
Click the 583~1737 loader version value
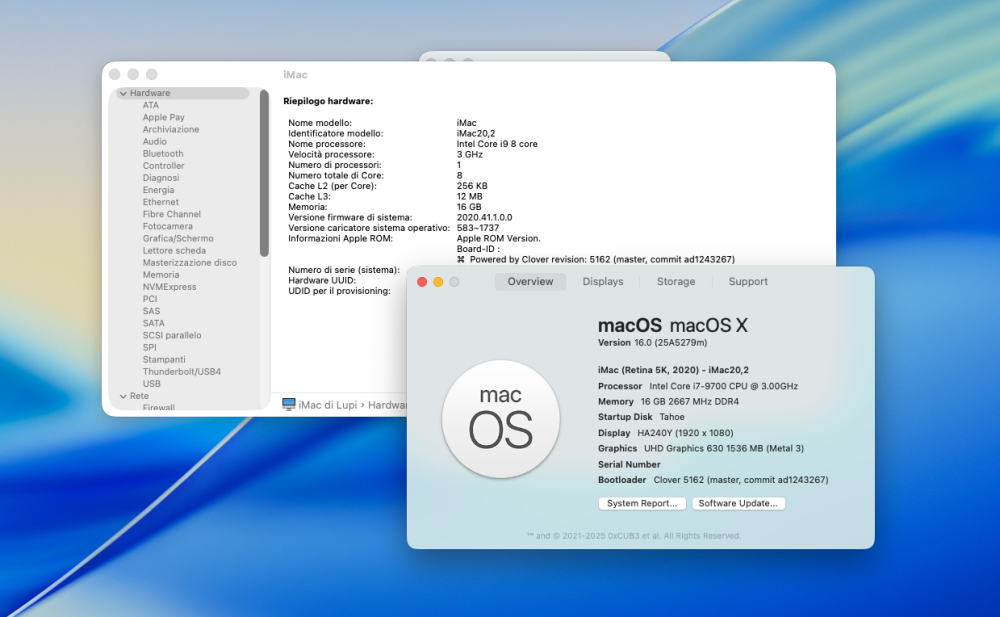click(478, 228)
